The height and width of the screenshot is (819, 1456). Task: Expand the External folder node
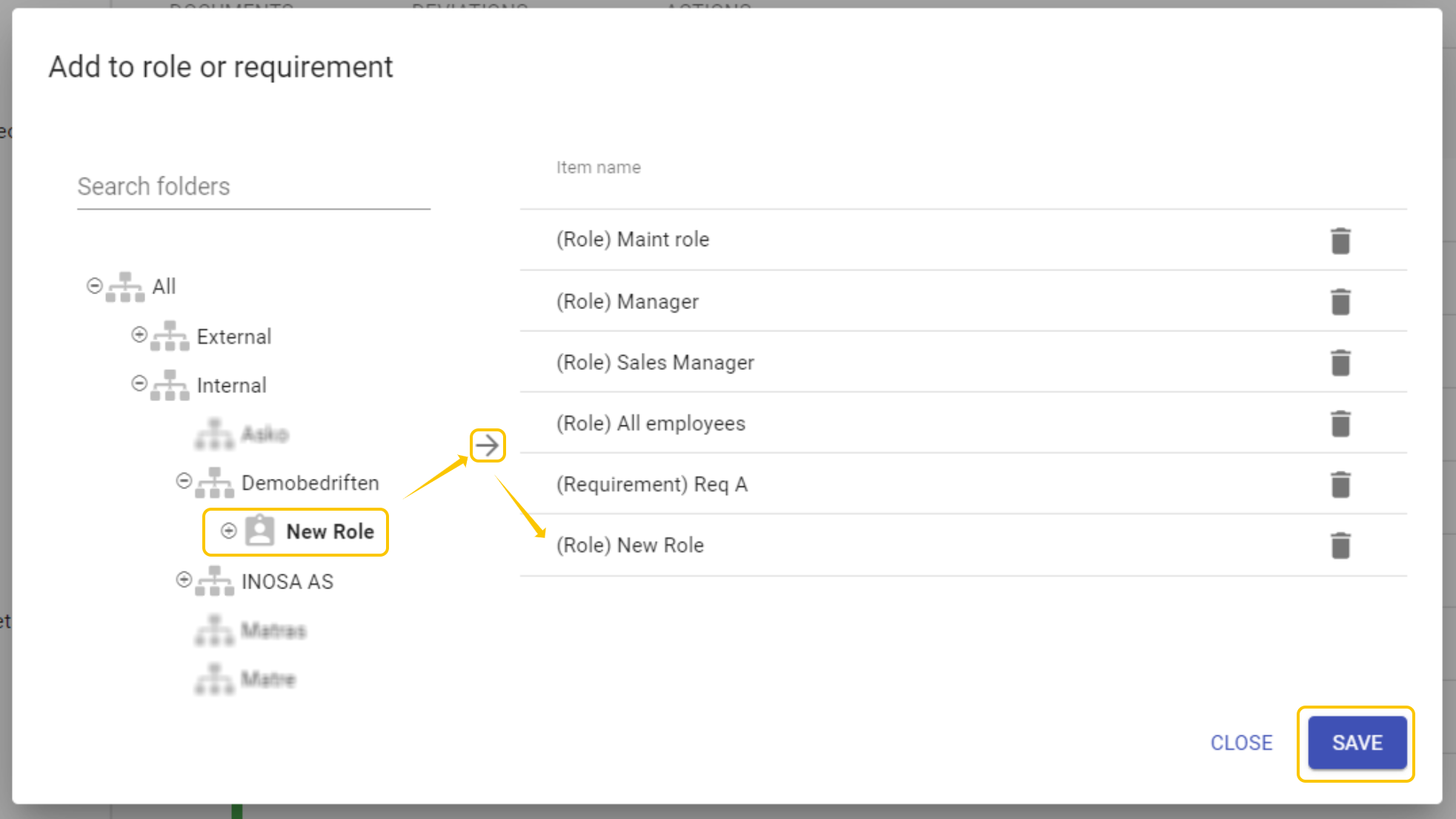139,334
